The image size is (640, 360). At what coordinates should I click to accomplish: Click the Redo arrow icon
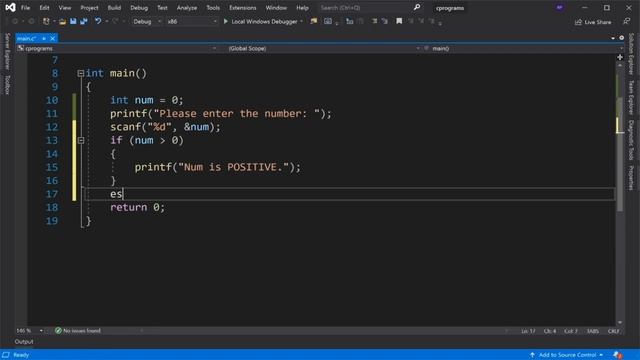115,21
